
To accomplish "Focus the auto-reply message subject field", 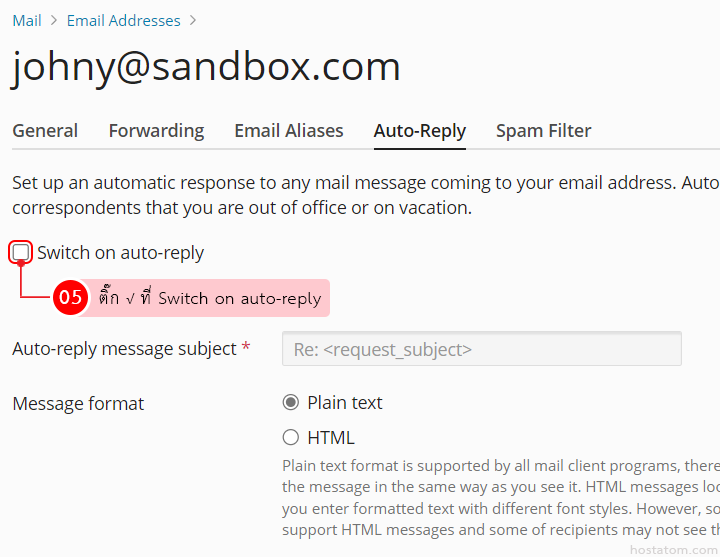I will (481, 350).
